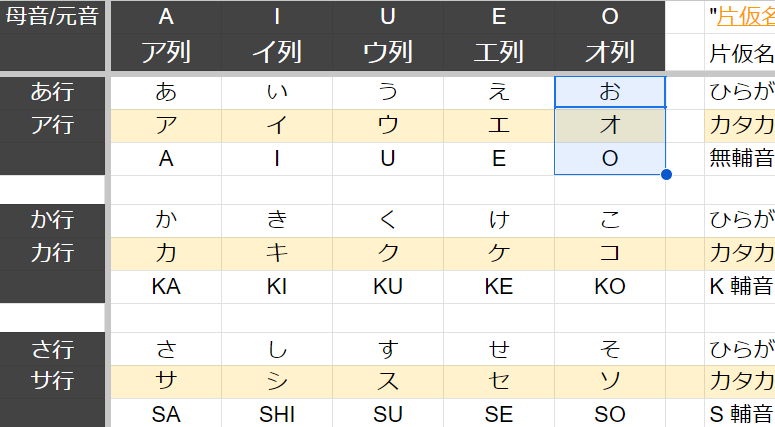Click the ア列 column header cell
775x427 pixels.
(x=166, y=51)
